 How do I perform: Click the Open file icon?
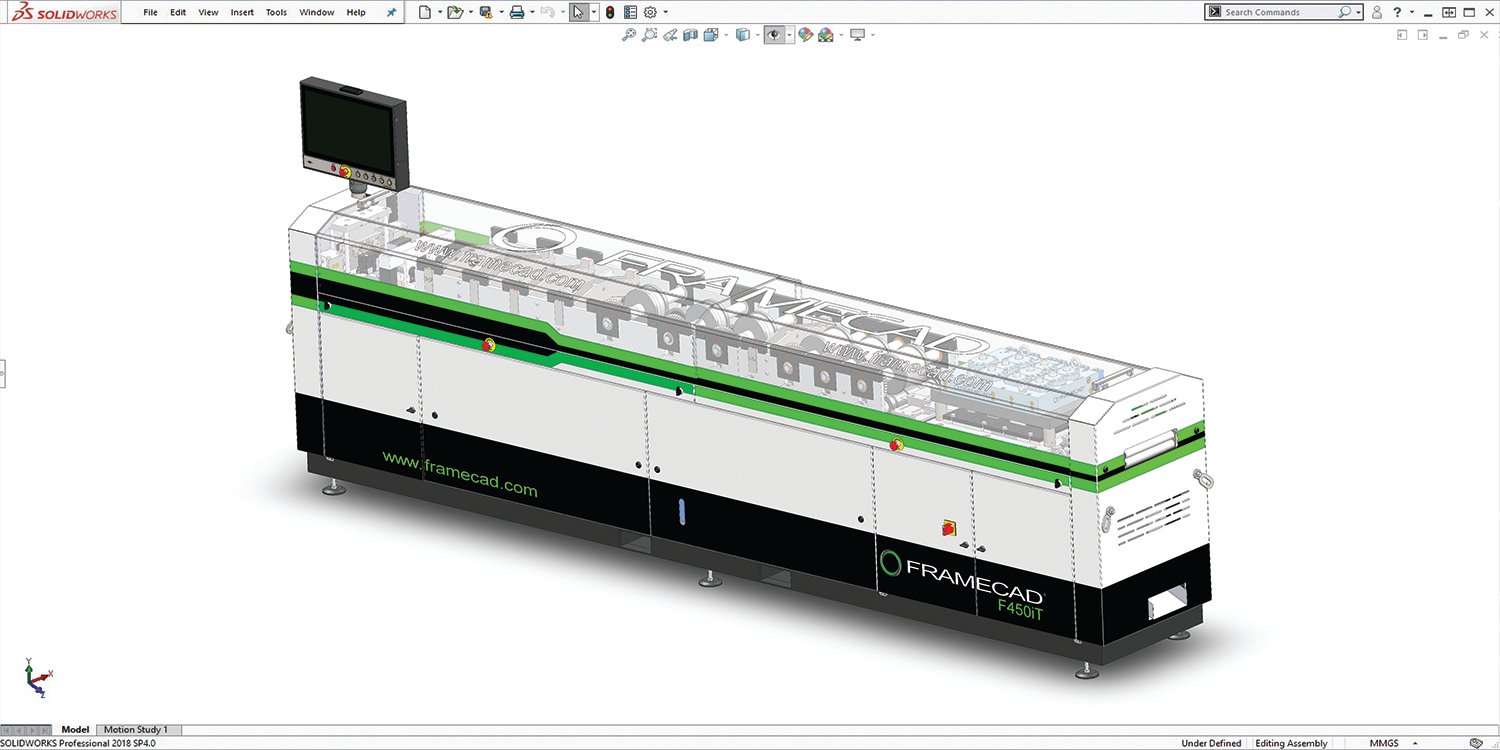coord(455,12)
